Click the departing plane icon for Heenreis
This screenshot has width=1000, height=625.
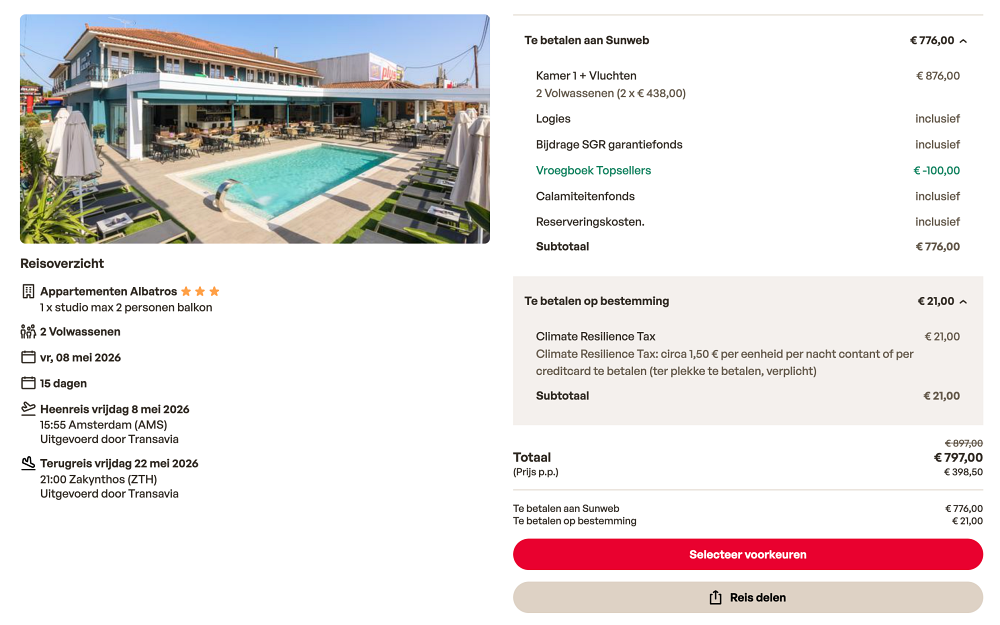28,409
